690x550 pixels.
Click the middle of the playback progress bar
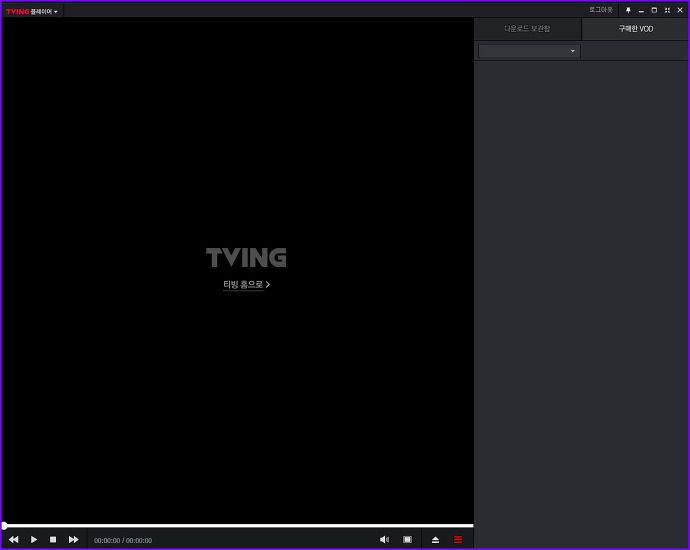[x=238, y=525]
